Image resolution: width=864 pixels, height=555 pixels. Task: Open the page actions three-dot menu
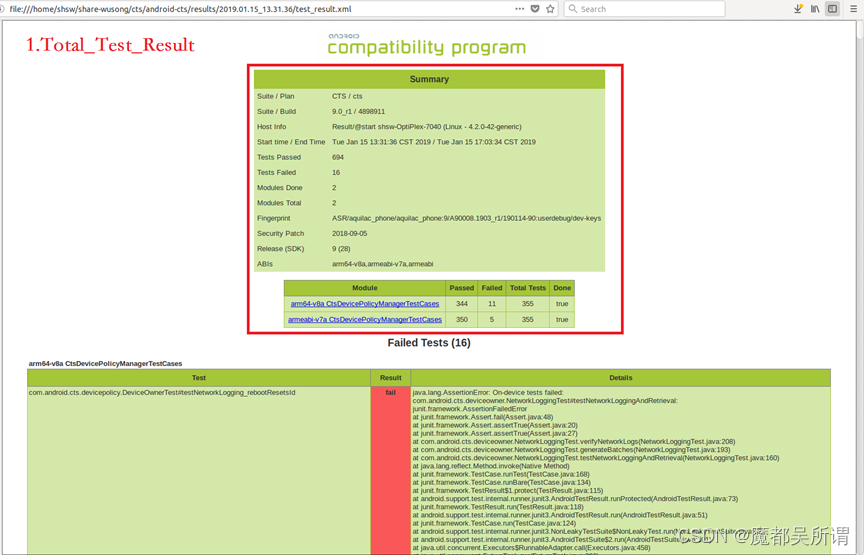520,9
